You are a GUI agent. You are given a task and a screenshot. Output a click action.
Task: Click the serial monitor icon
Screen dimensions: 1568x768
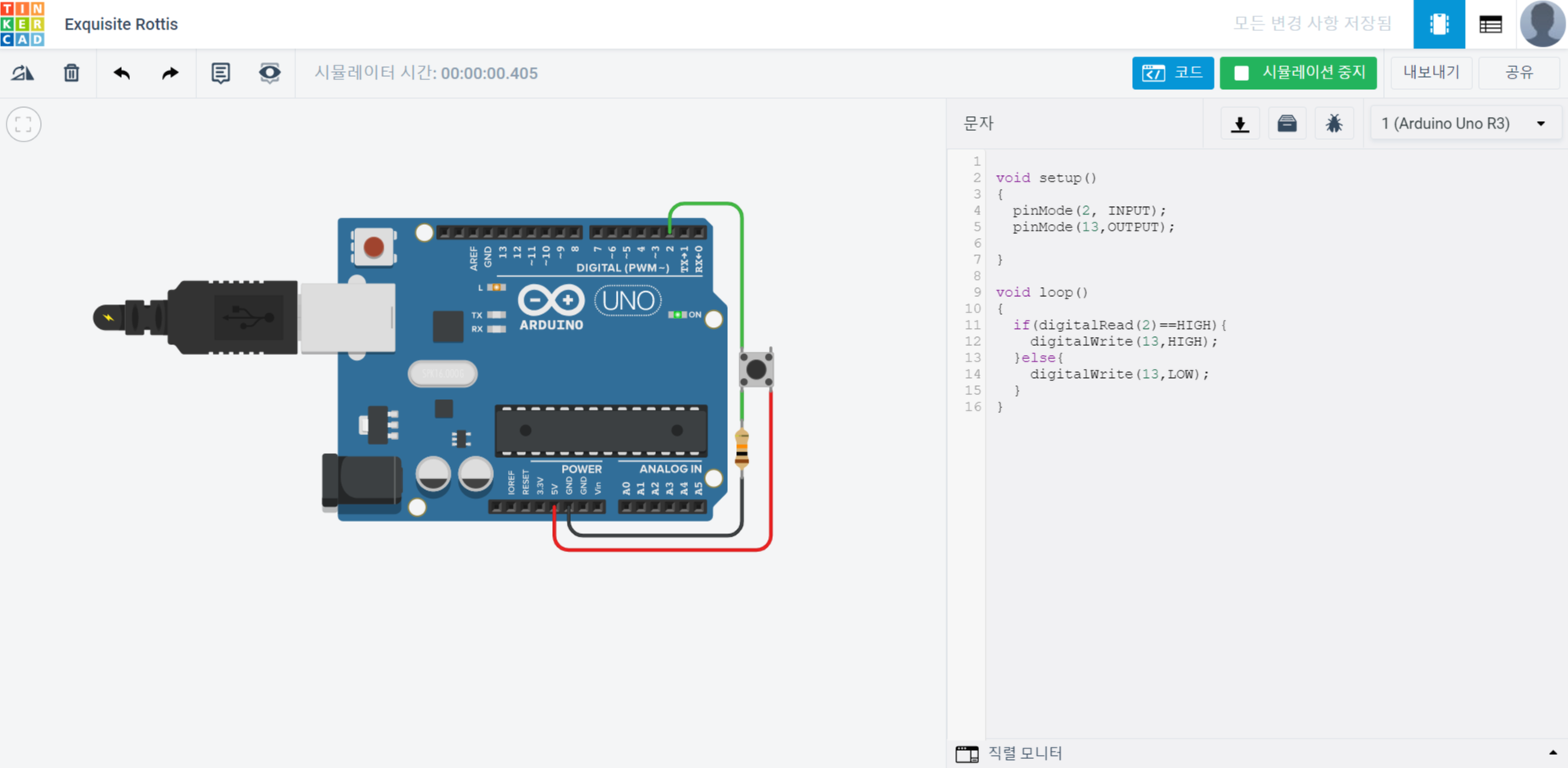coord(967,753)
